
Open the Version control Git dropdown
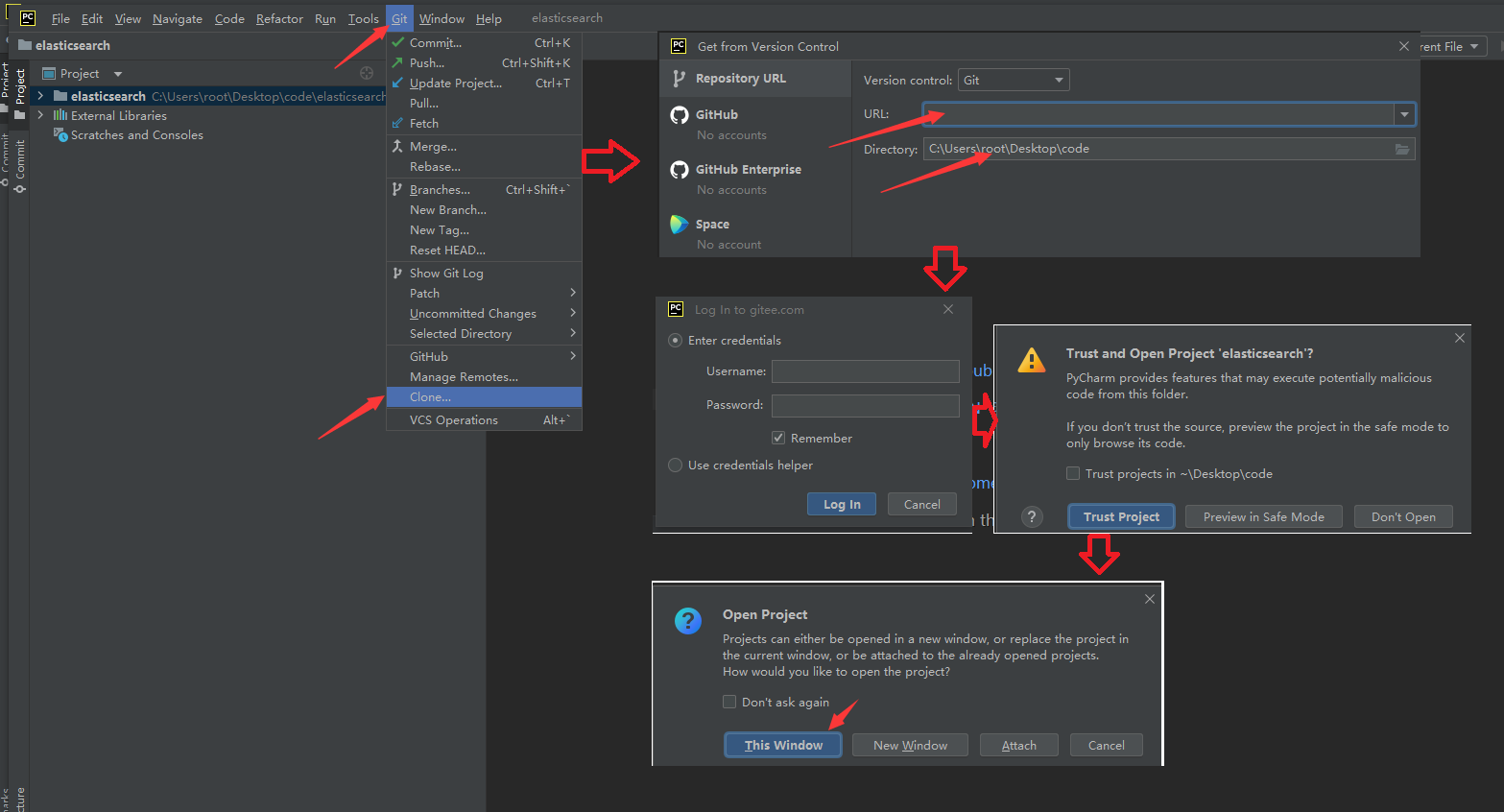[1014, 80]
